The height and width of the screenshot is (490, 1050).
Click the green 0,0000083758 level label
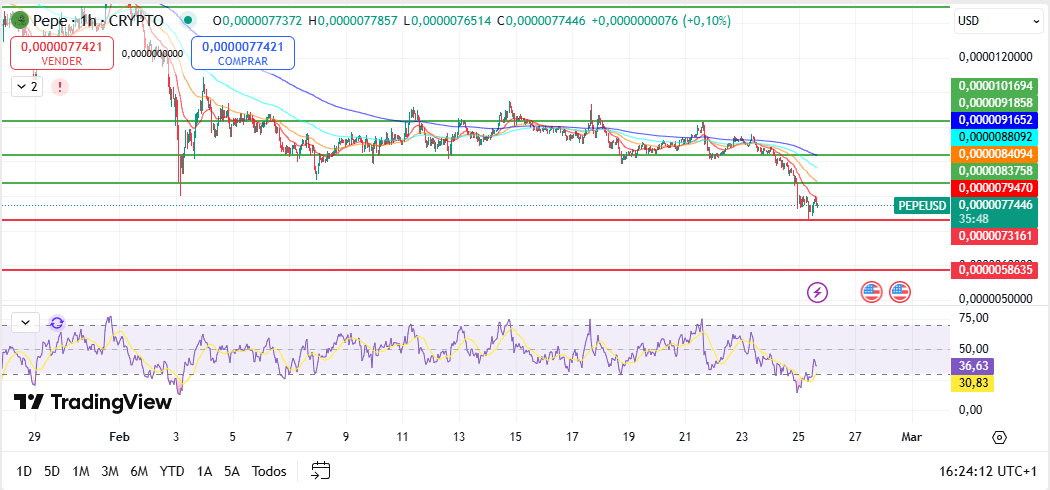(995, 171)
